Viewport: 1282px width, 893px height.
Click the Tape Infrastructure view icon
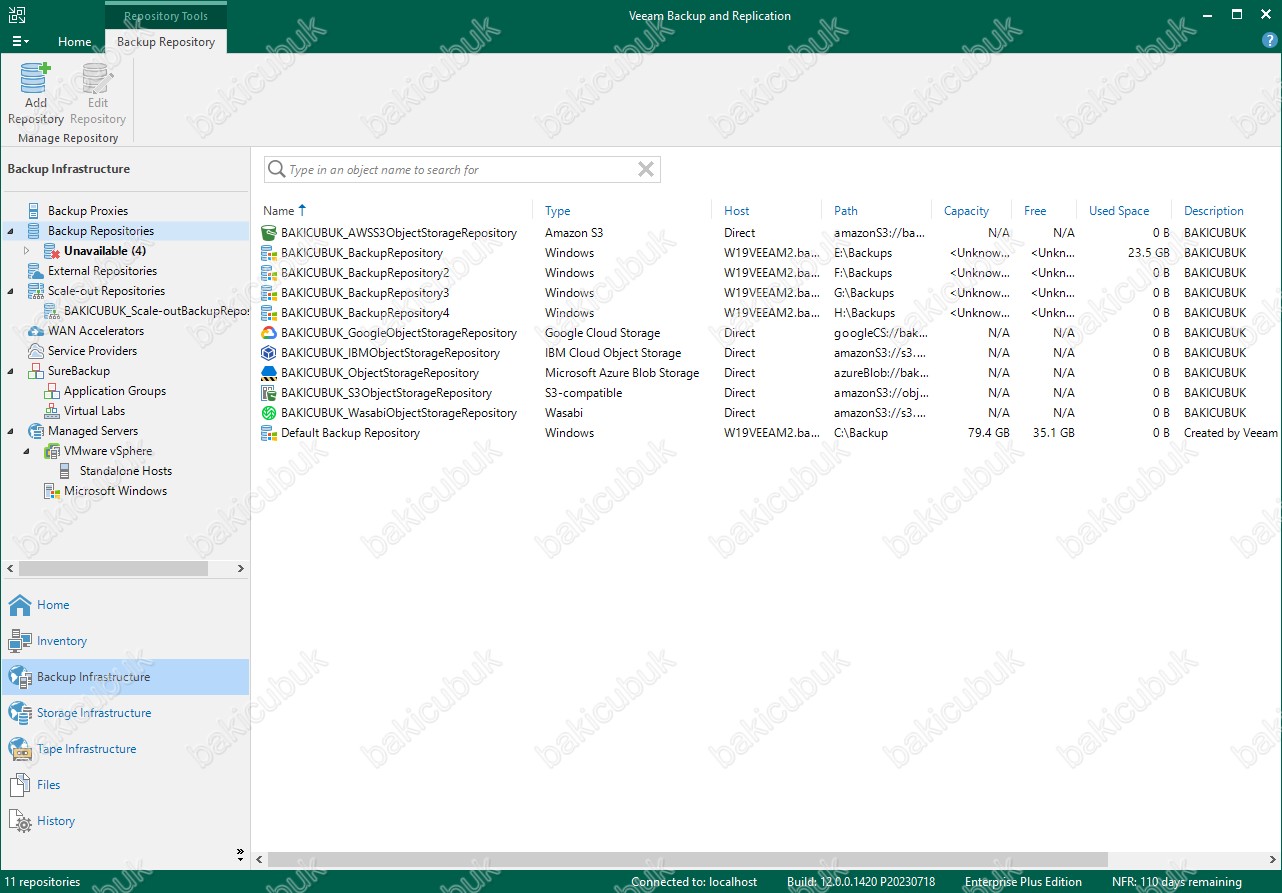pyautogui.click(x=20, y=749)
